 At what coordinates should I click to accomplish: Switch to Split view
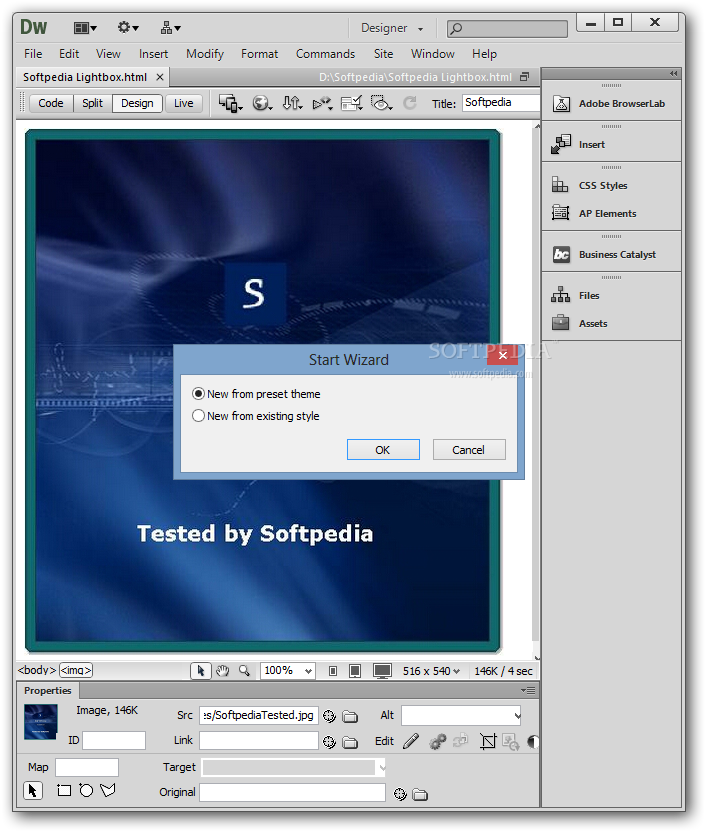[92, 103]
